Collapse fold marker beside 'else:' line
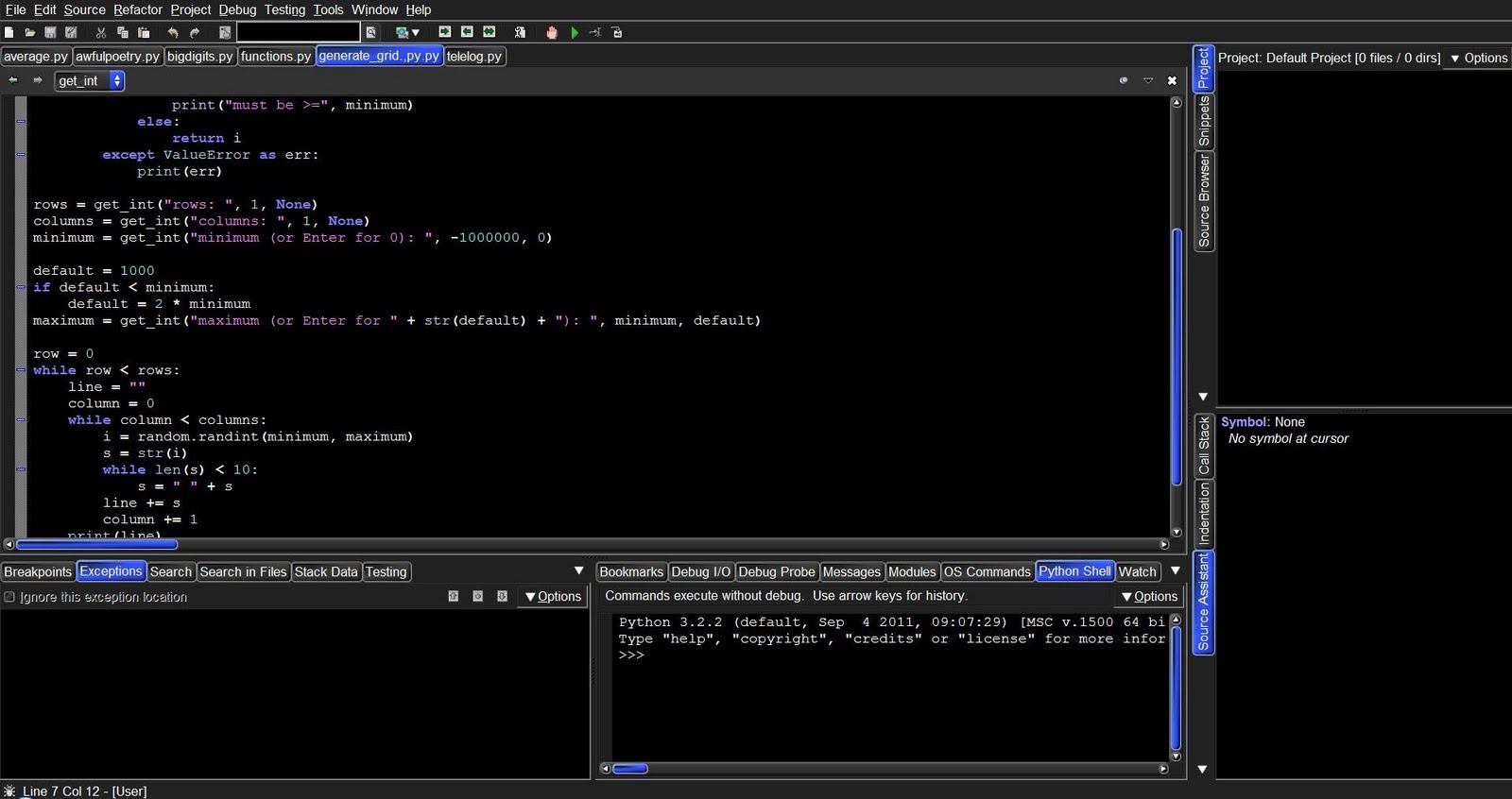 coord(21,122)
